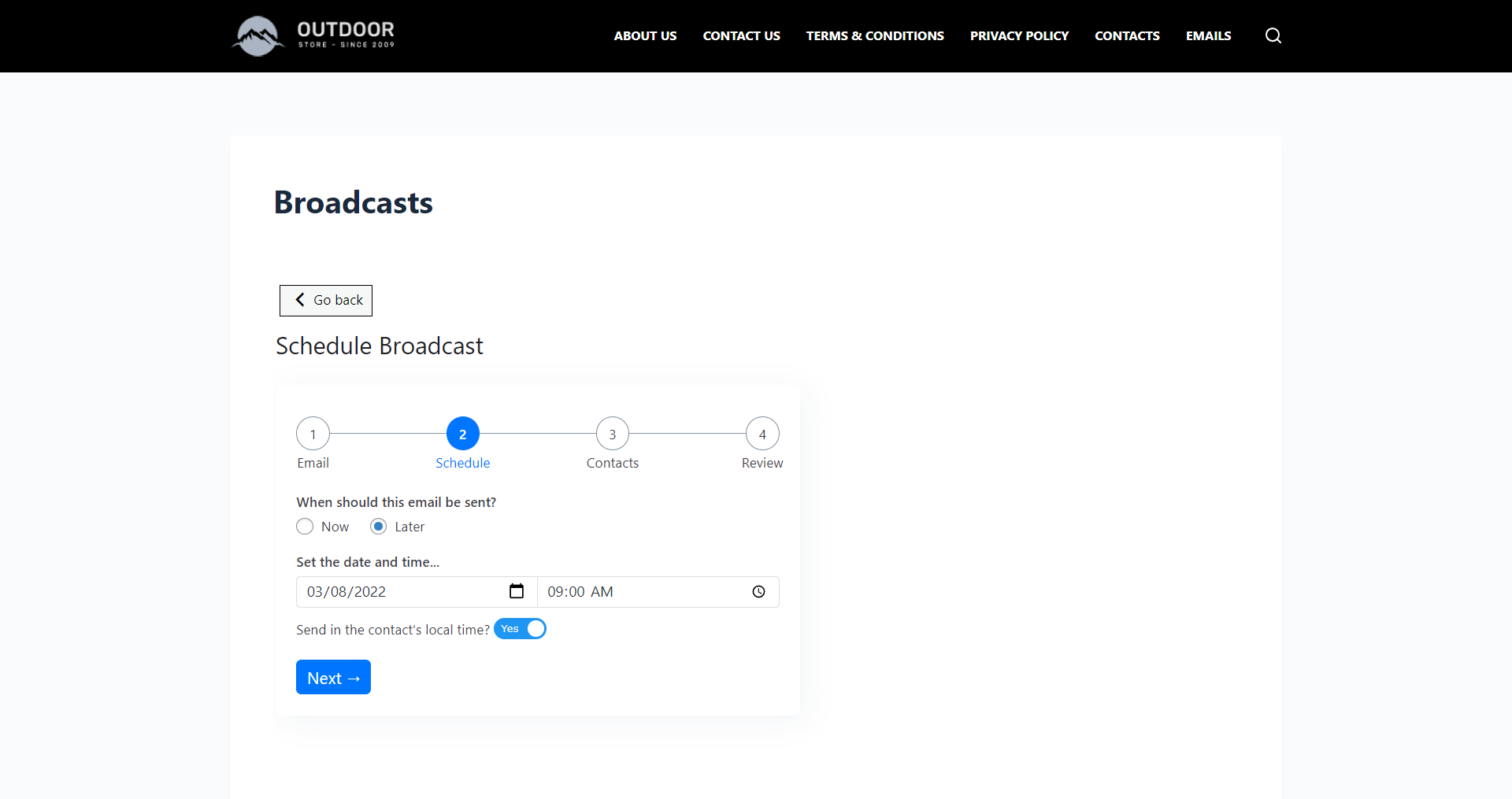
Task: Open the Privacy Policy page
Action: pyautogui.click(x=1019, y=35)
